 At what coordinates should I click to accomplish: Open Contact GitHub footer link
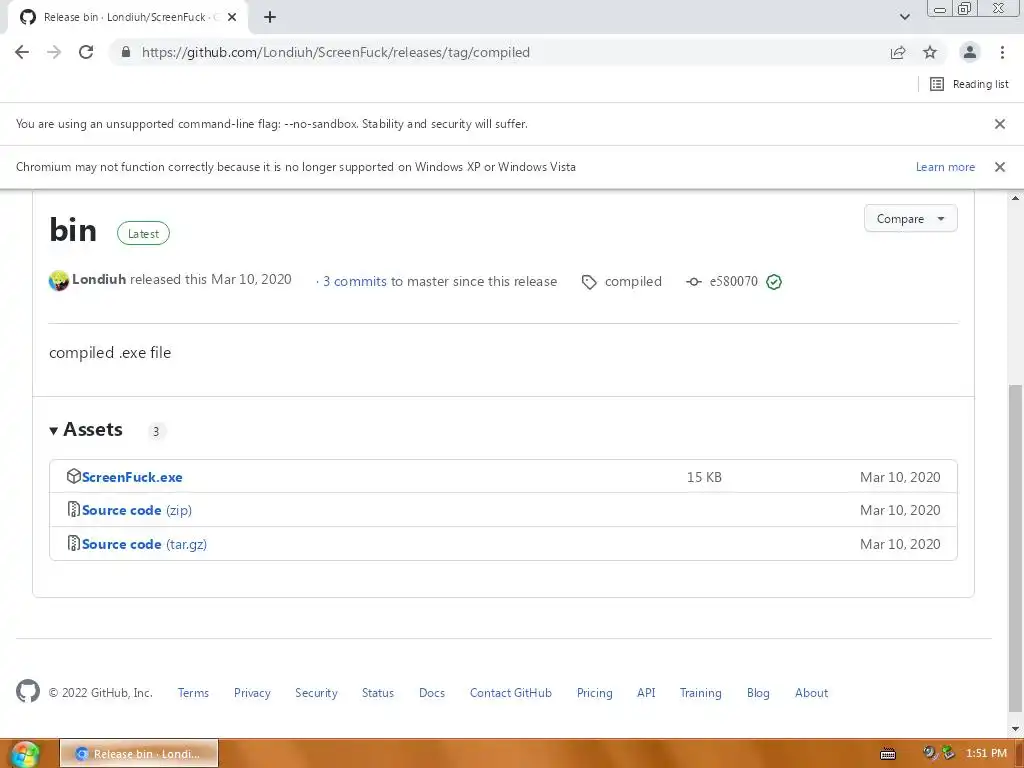511,693
